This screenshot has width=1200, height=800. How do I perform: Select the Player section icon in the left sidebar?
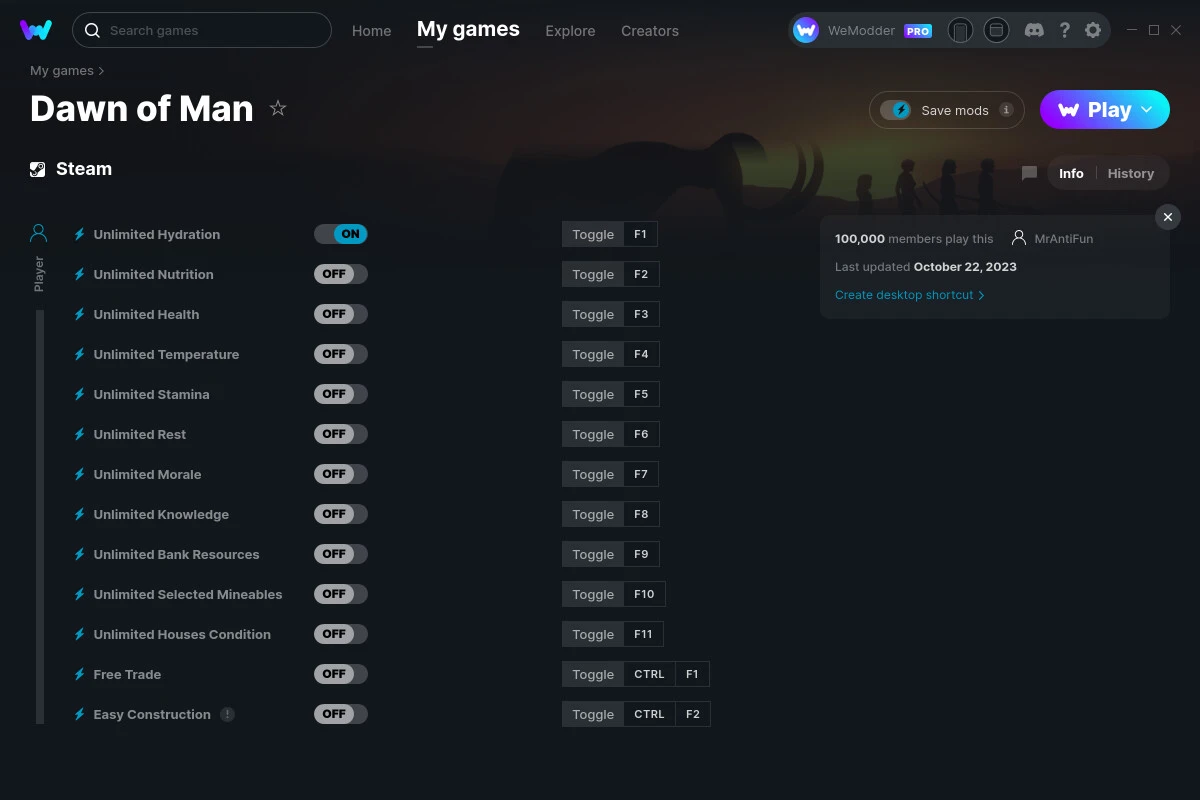tap(38, 232)
